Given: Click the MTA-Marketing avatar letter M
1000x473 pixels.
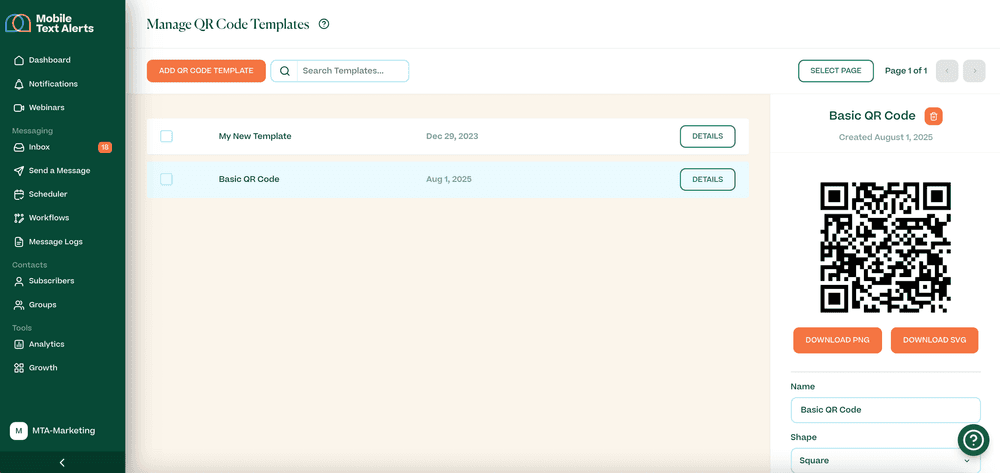Looking at the screenshot, I should tap(18, 431).
